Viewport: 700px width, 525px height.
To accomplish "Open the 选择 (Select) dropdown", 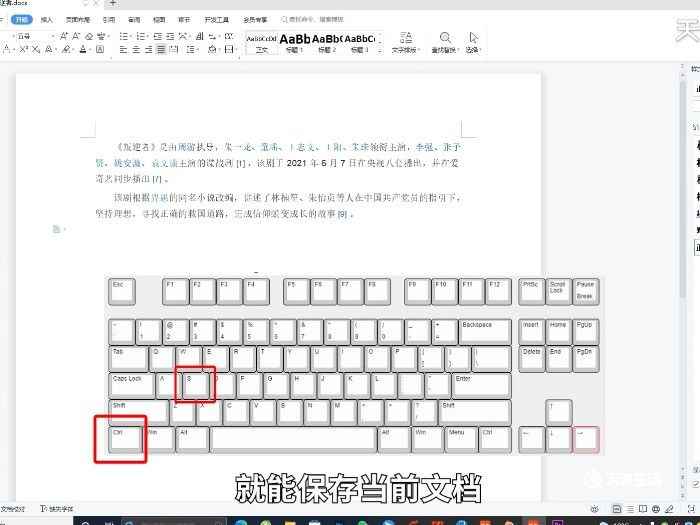I will click(473, 43).
